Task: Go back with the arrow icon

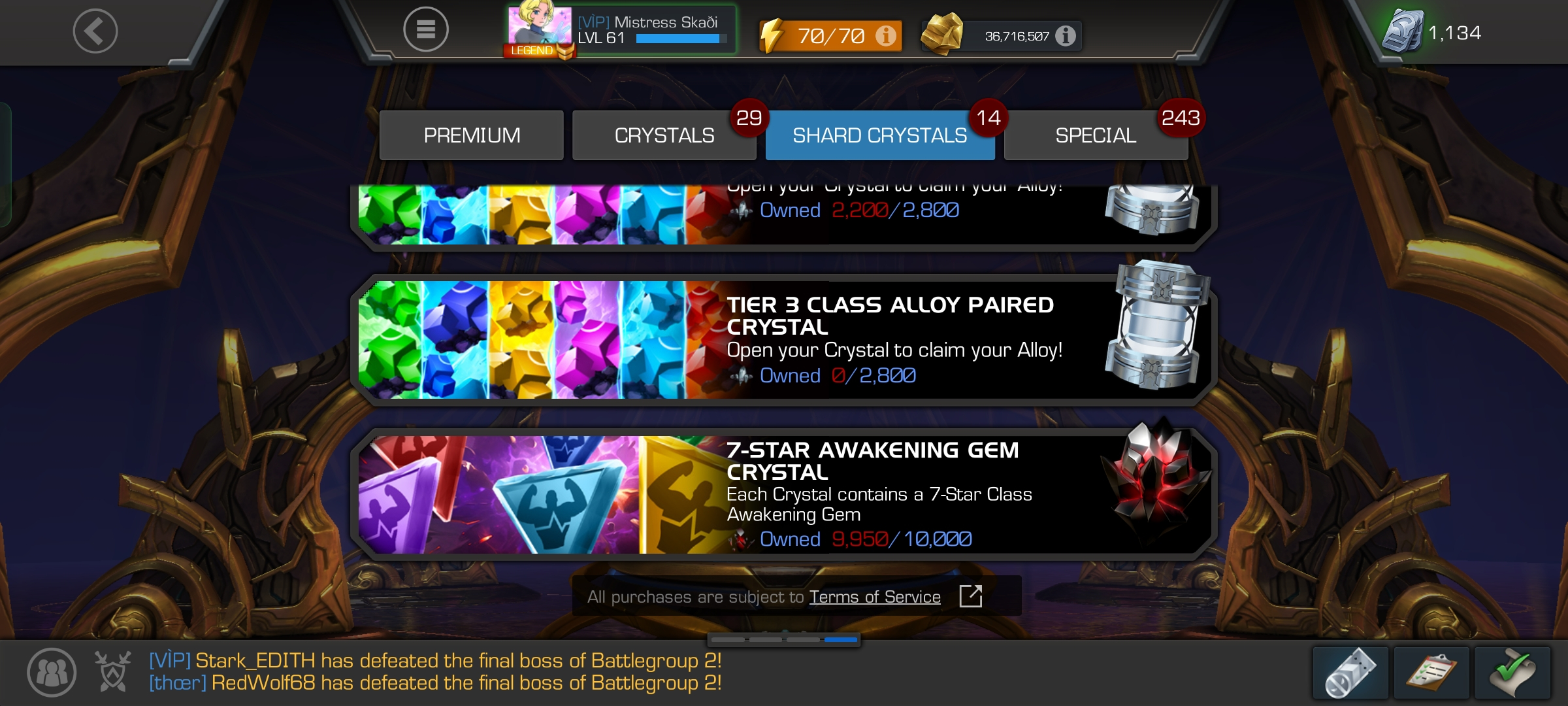Action: 95,31
